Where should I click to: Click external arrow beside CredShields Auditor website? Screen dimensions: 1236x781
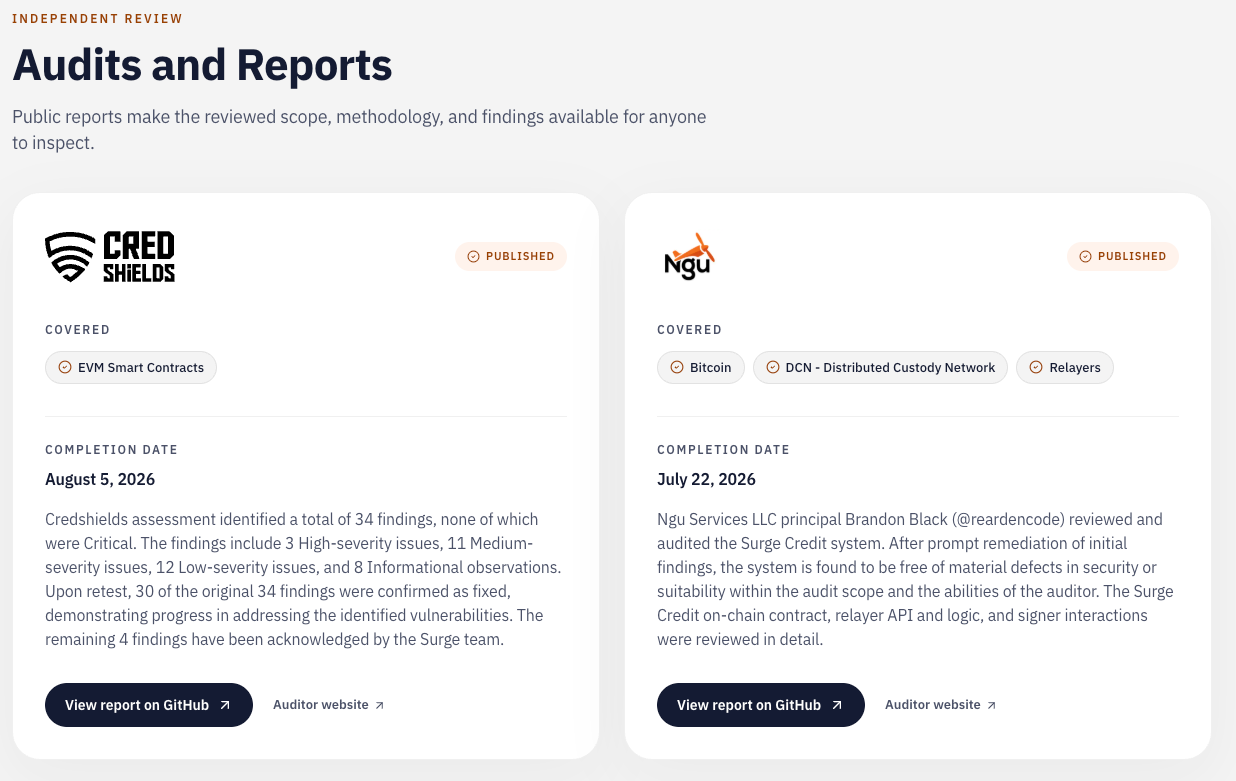point(380,705)
